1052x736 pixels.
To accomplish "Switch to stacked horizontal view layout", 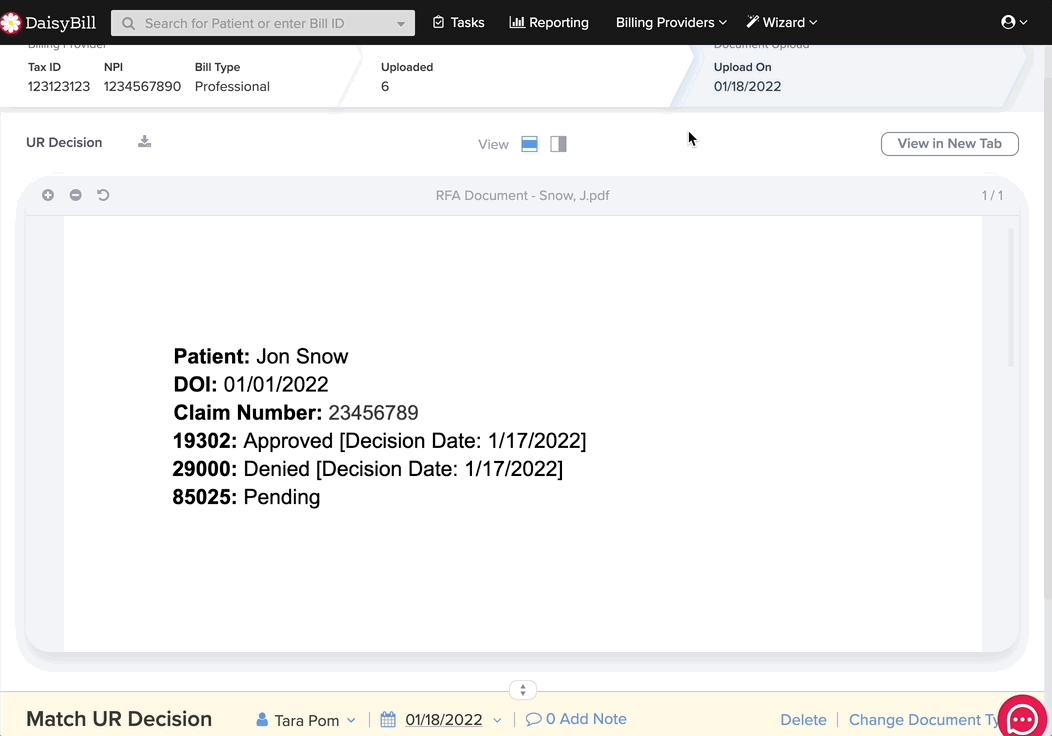I will click(x=529, y=144).
